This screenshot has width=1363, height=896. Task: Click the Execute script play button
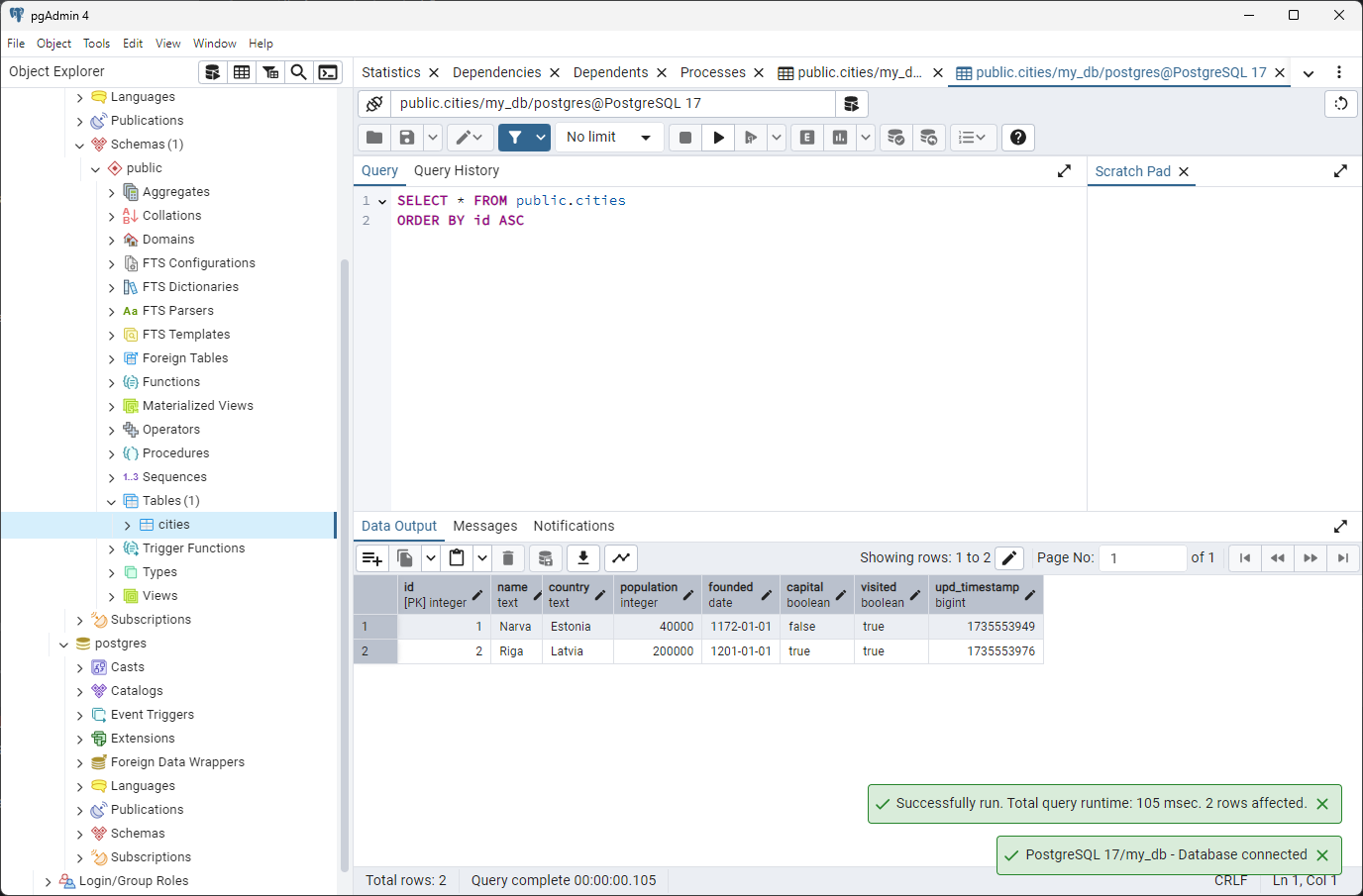click(x=718, y=138)
